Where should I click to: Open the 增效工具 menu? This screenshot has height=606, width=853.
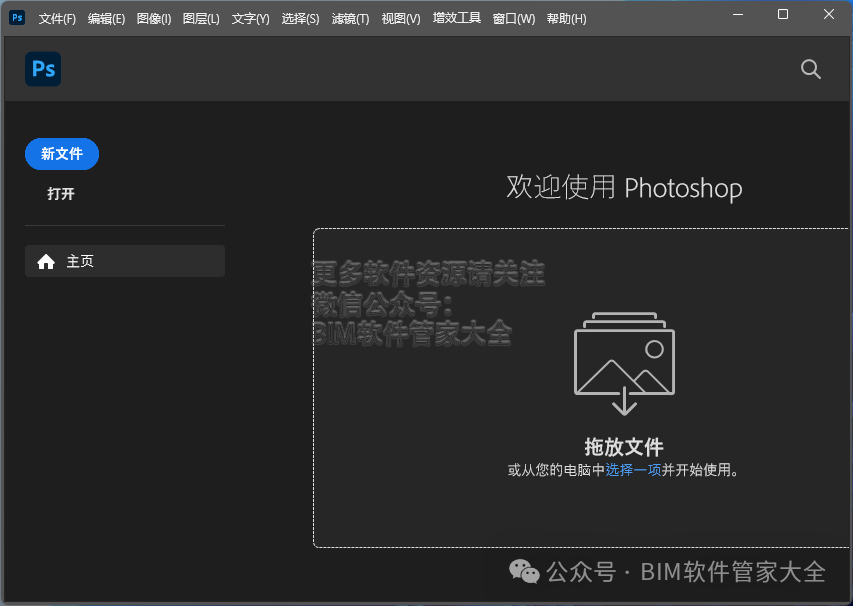click(457, 18)
